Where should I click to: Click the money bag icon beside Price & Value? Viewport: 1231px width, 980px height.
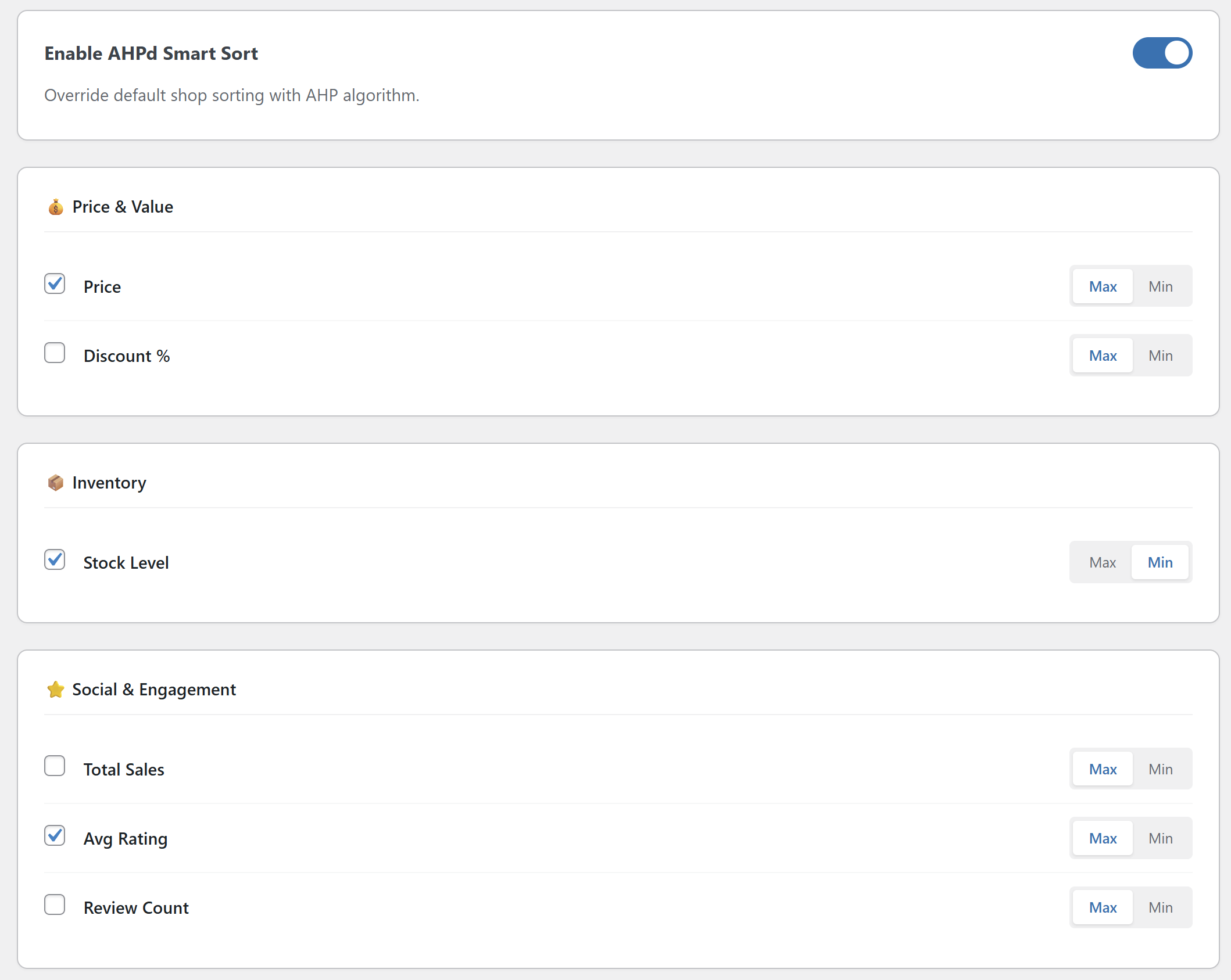pos(55,206)
